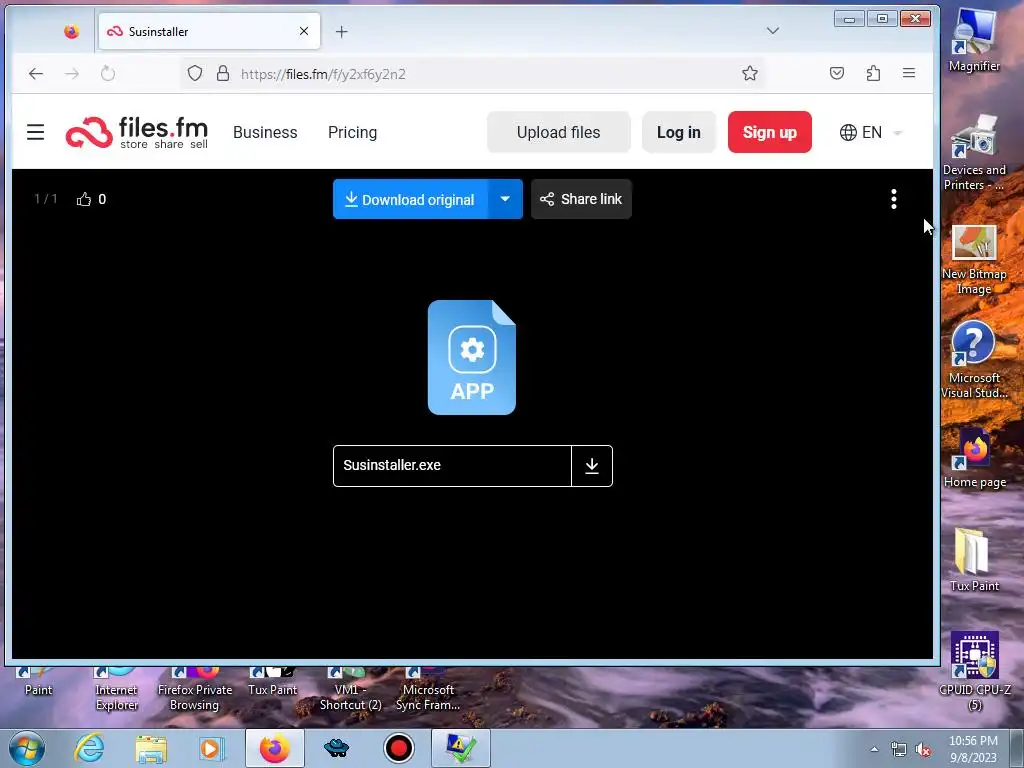
Task: Open the tracking protection shield icon
Action: [195, 73]
